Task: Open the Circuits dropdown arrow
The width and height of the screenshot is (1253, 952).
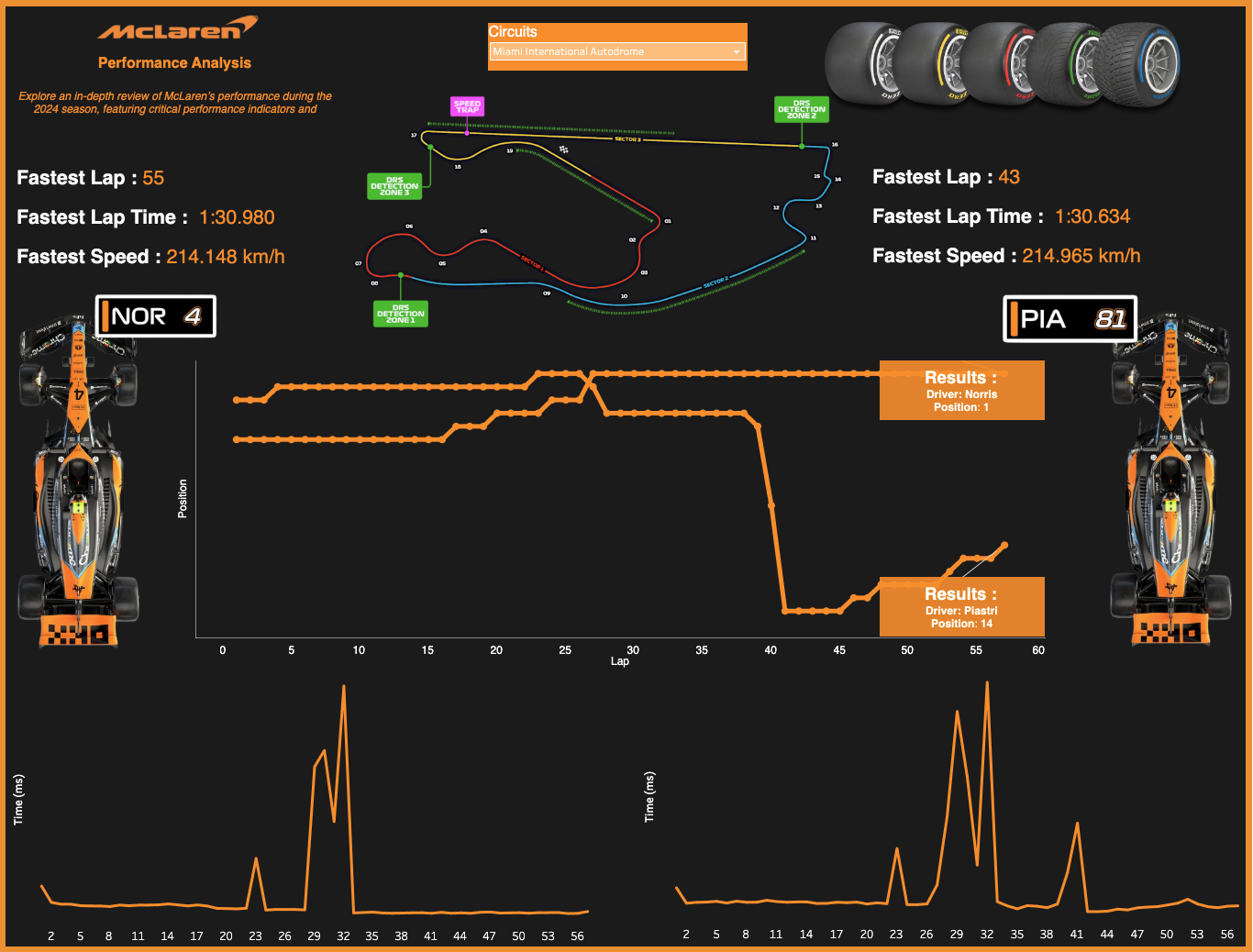Action: coord(736,52)
